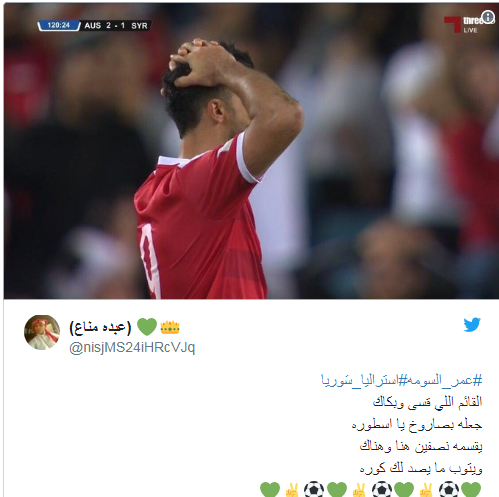Open the tweet photo of the player
This screenshot has width=499, height=497.
251,151
